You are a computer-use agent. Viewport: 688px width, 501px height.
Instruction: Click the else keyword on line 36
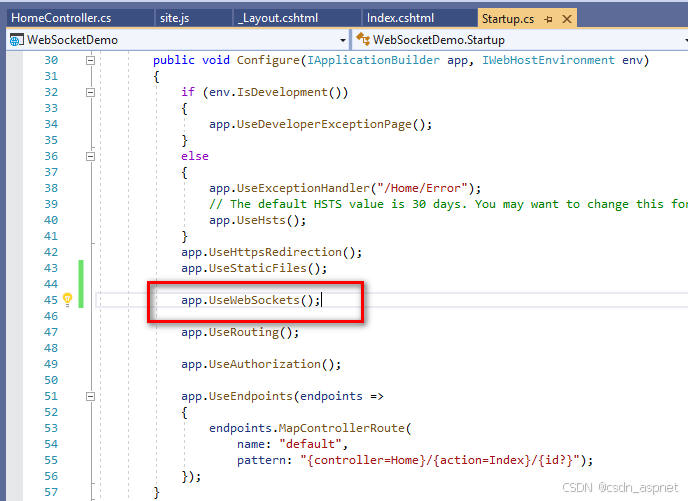pyautogui.click(x=195, y=157)
